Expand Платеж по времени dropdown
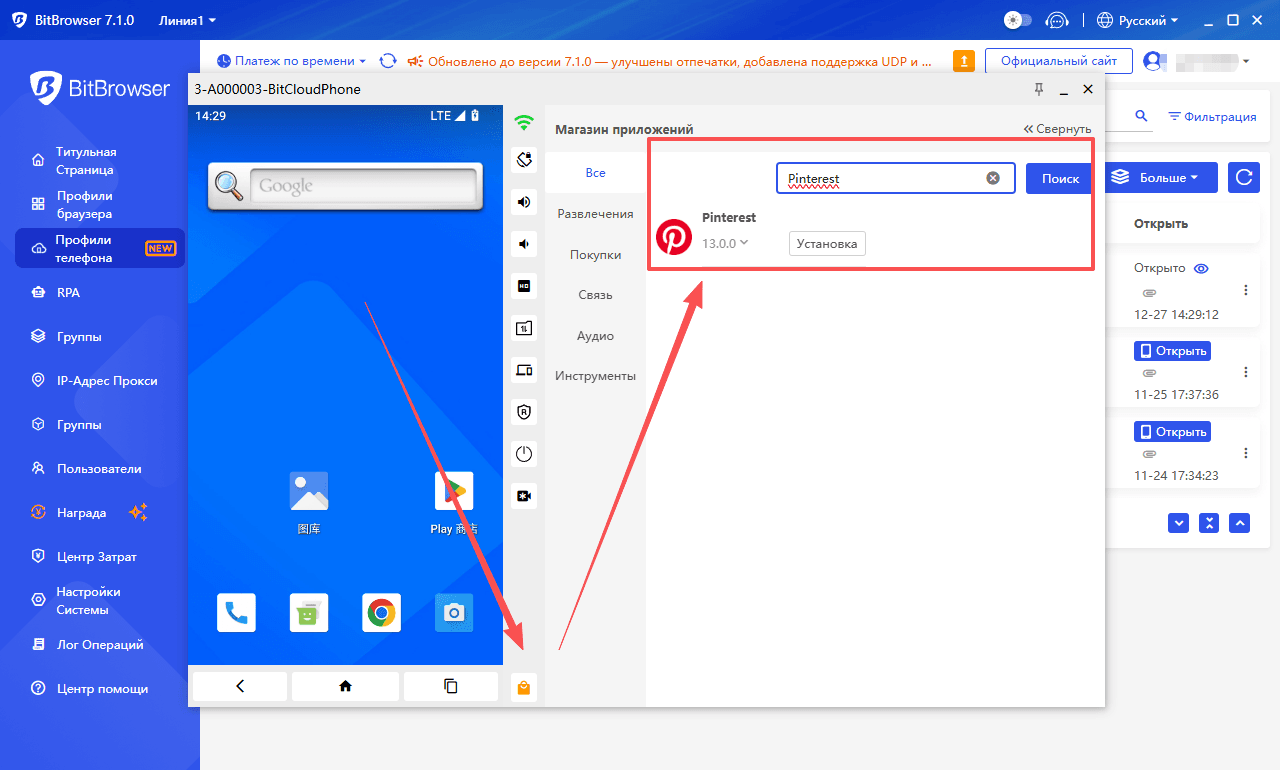The width and height of the screenshot is (1280, 770). [x=291, y=61]
